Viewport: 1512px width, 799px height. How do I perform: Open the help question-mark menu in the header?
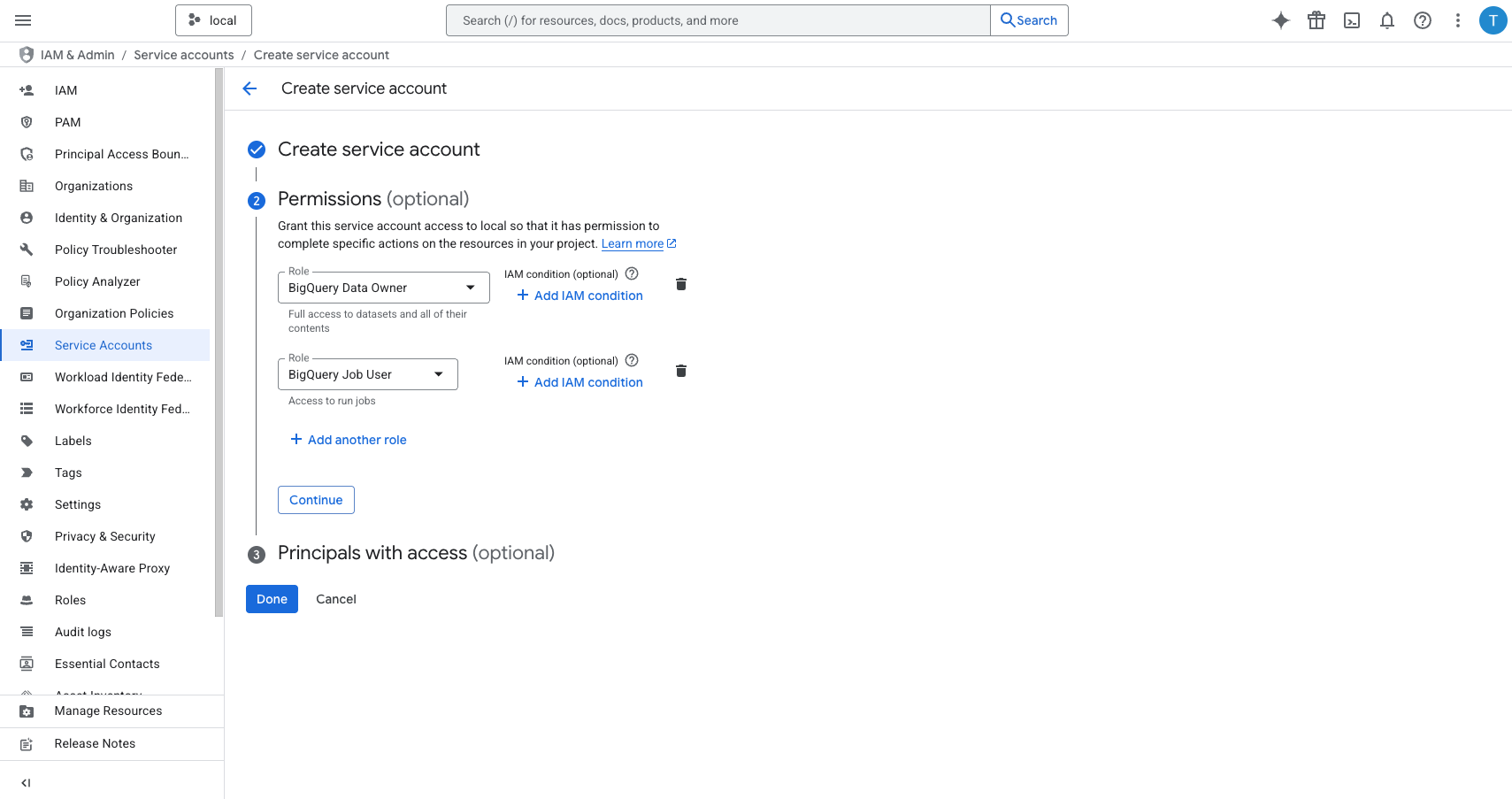tap(1423, 20)
